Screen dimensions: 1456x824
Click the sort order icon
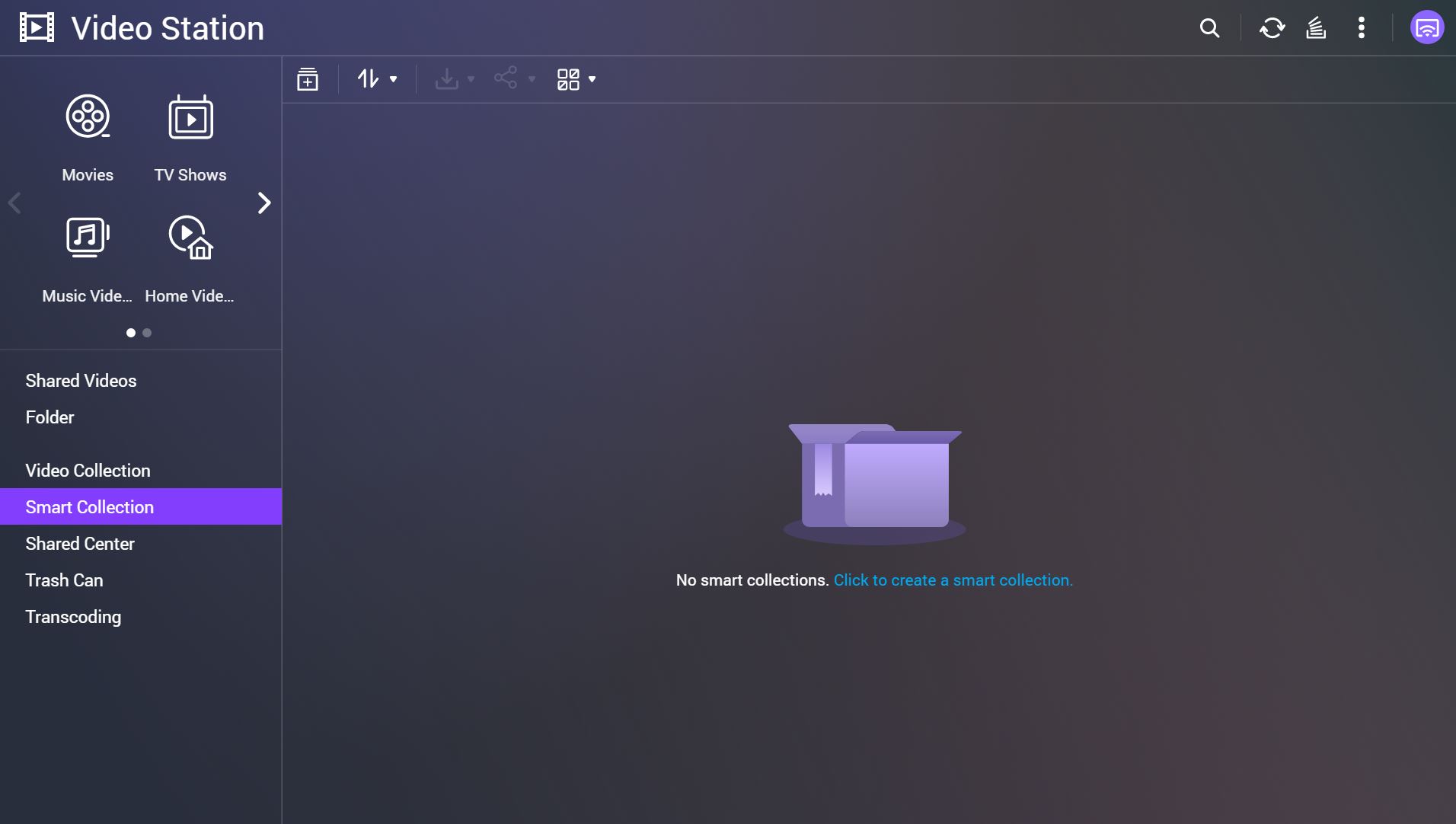click(368, 78)
